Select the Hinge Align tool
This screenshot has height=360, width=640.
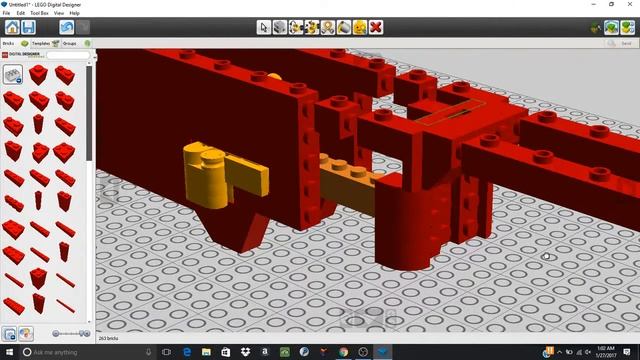[x=312, y=27]
